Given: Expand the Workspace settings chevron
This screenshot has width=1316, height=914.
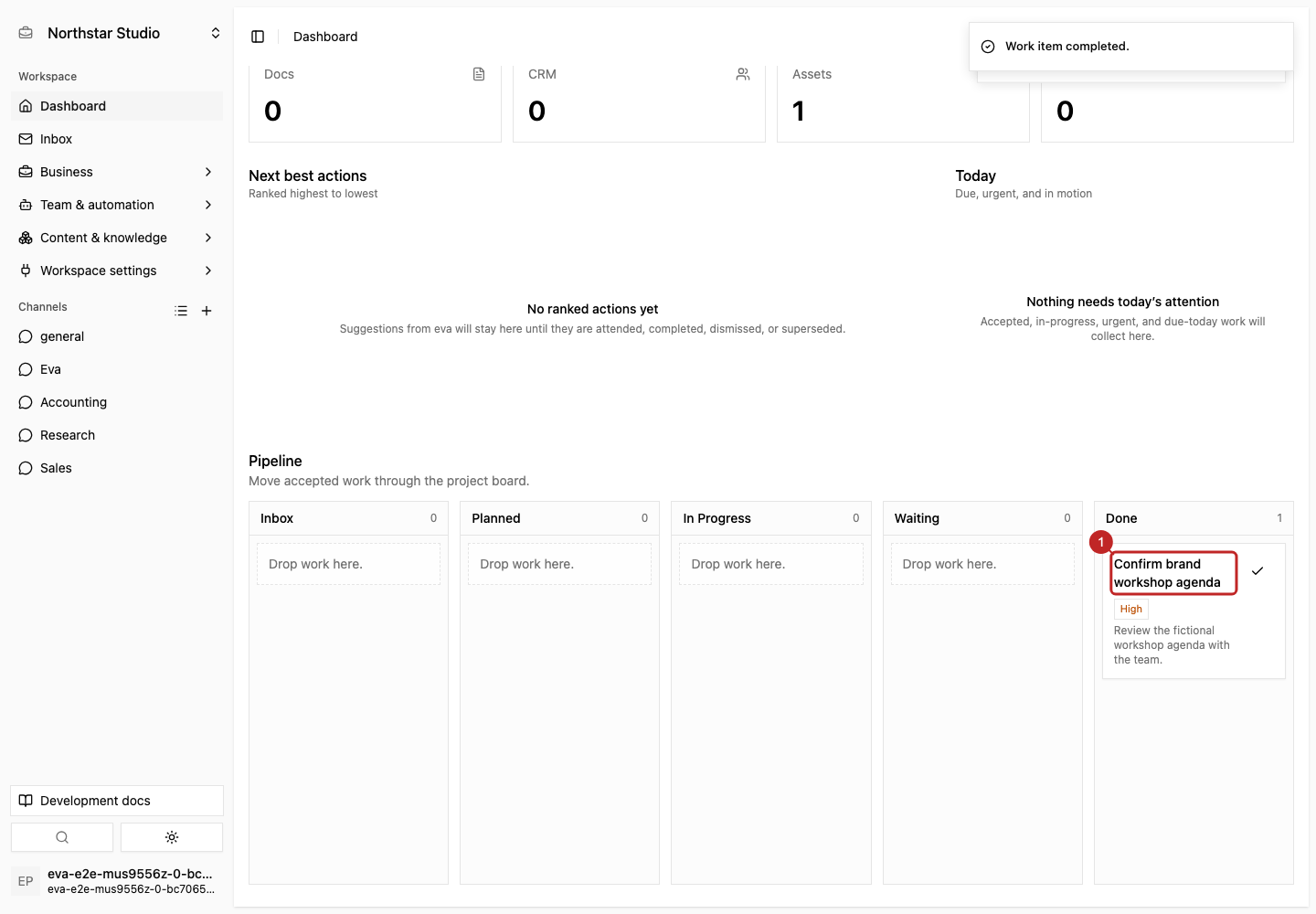Looking at the screenshot, I should point(208,271).
